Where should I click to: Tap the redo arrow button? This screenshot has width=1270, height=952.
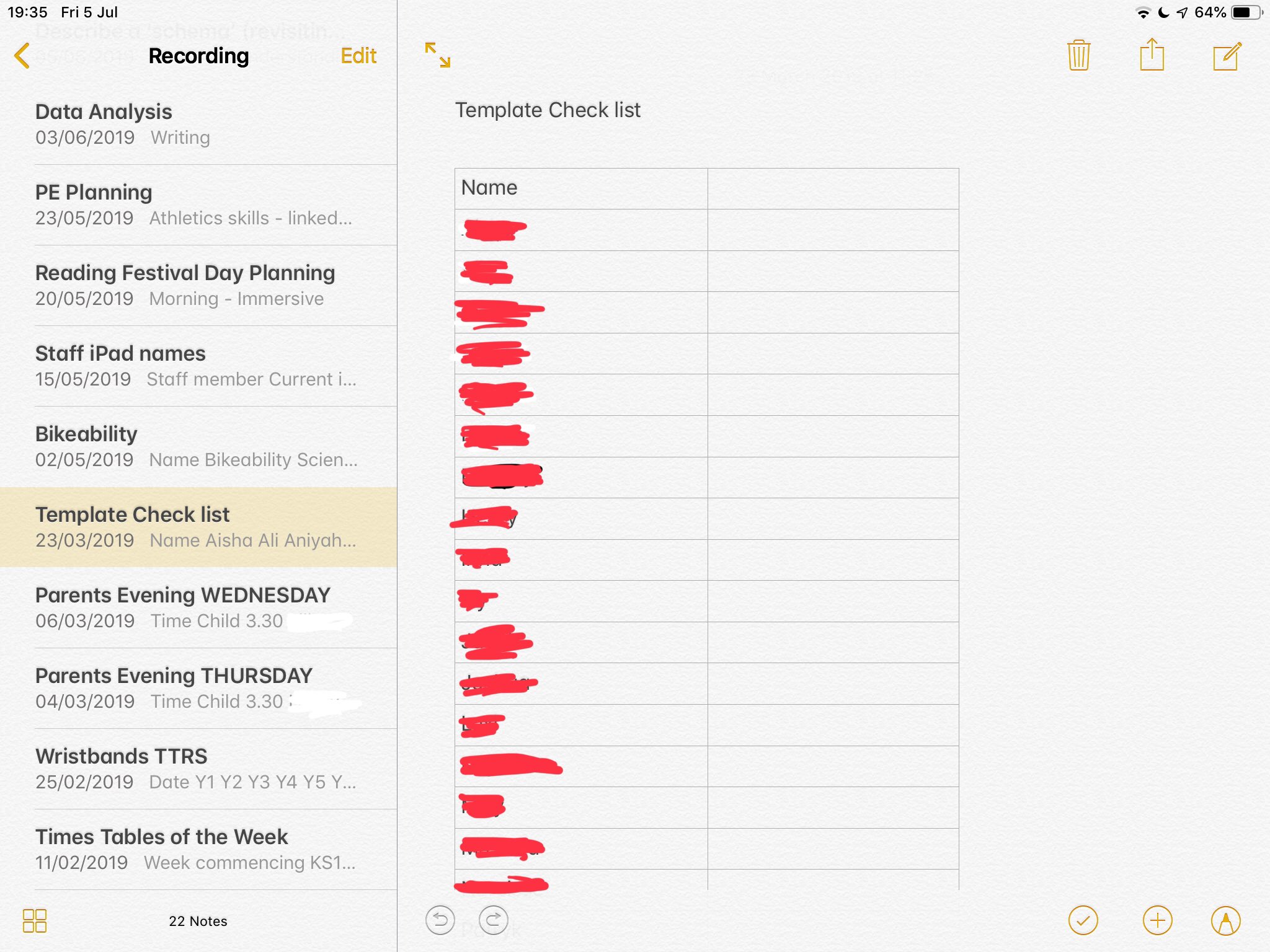pyautogui.click(x=494, y=920)
